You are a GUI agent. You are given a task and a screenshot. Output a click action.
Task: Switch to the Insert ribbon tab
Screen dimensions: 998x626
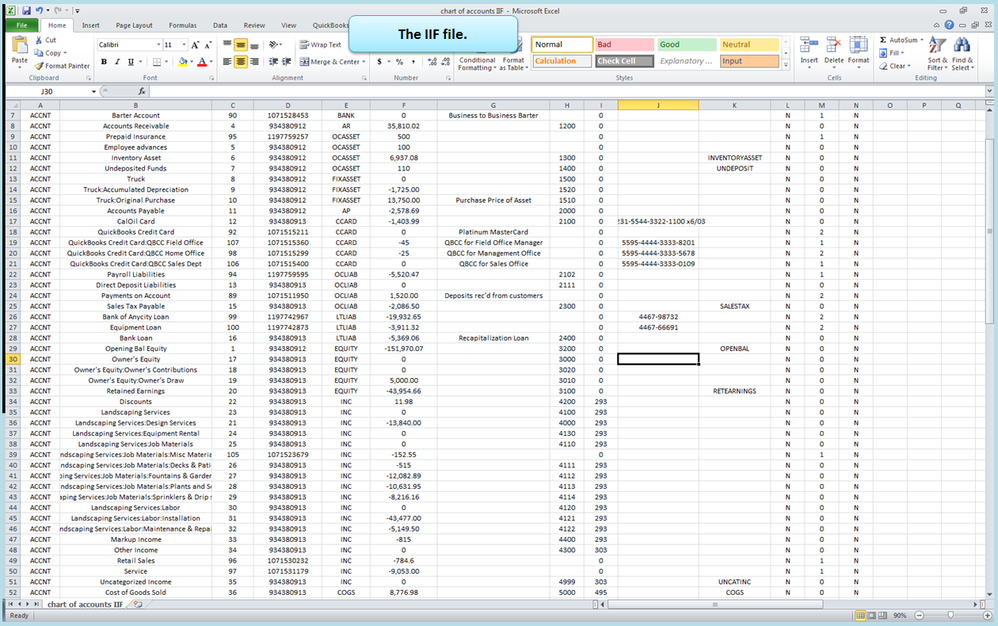[x=90, y=25]
